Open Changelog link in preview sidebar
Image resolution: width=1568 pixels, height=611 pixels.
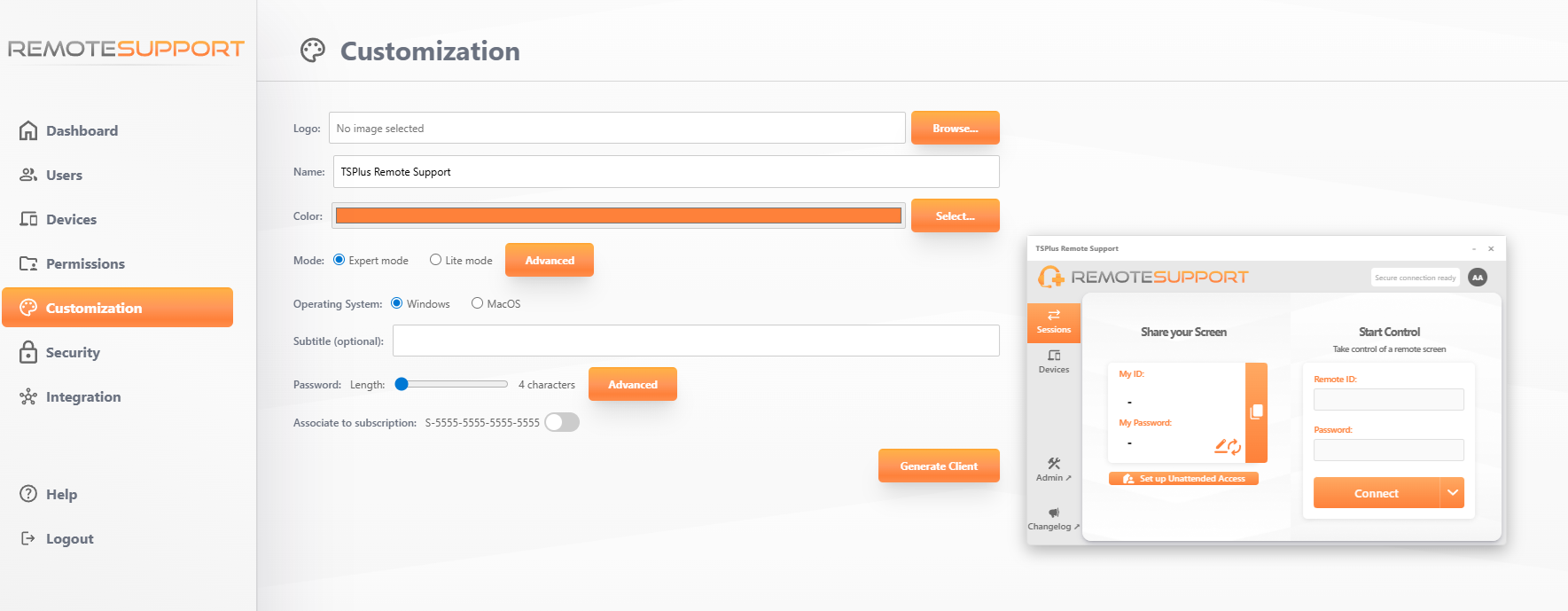(x=1054, y=520)
